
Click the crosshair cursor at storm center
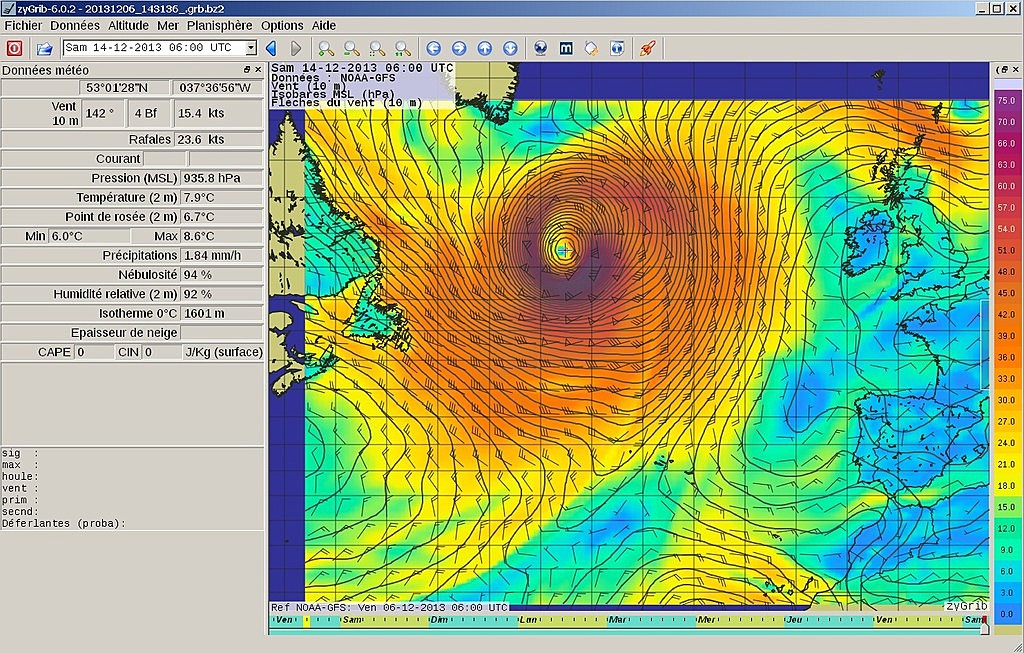click(x=565, y=249)
